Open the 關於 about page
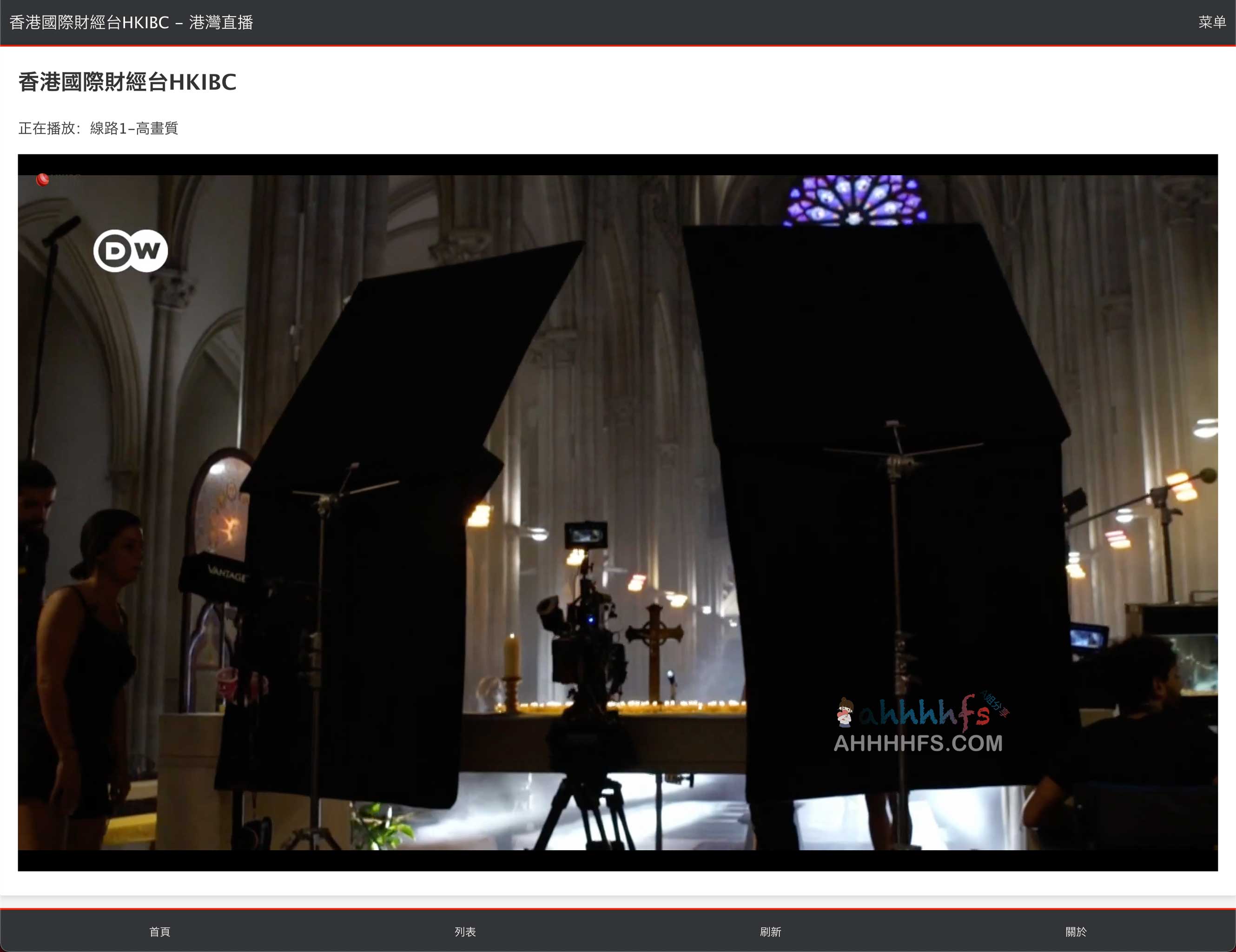Viewport: 1236px width, 952px height. tap(1075, 932)
